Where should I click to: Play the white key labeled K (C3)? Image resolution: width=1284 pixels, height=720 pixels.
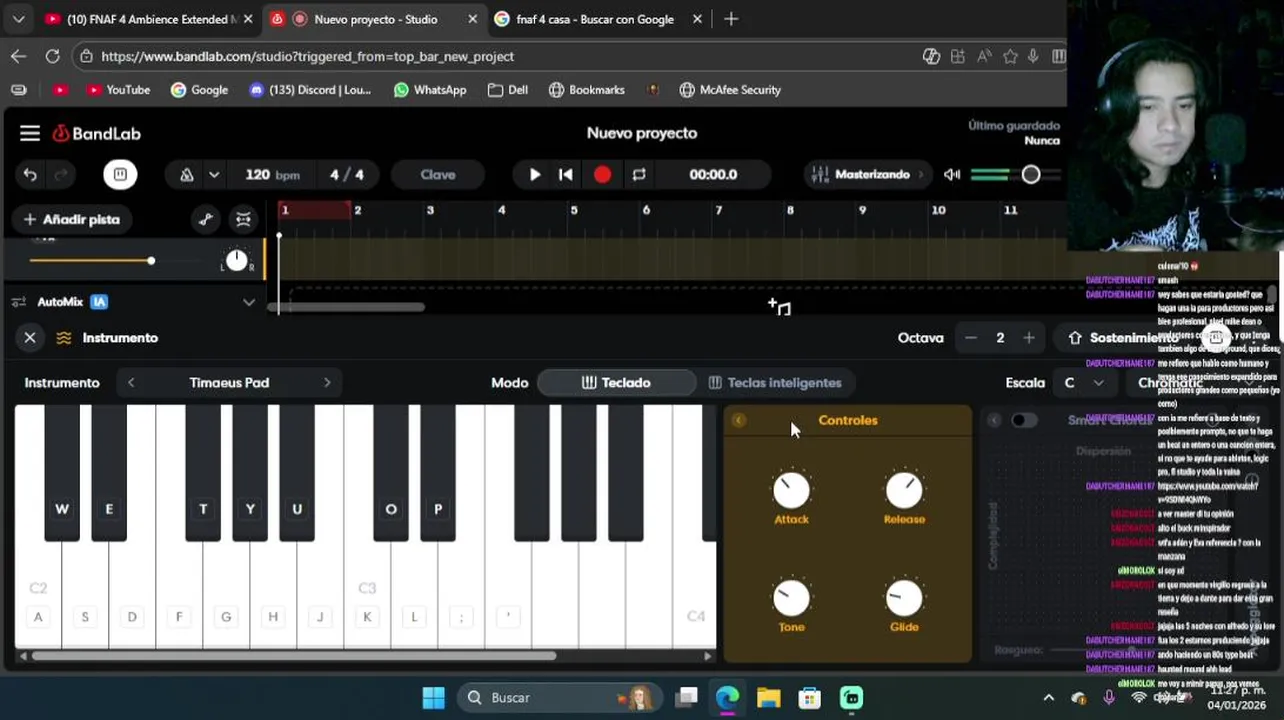367,600
